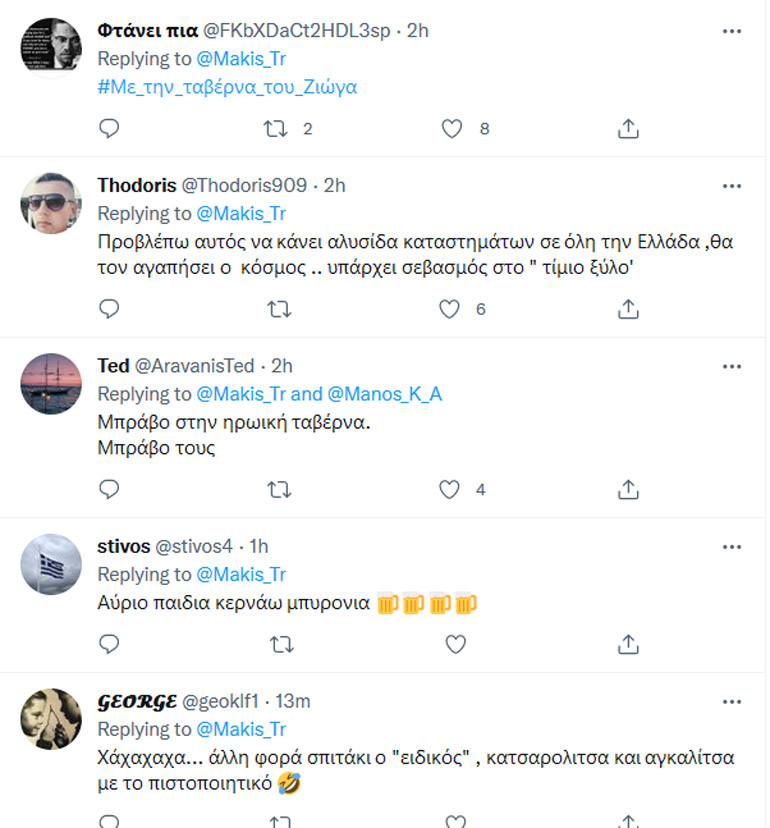Open Thodoris's profile by name
The height and width of the screenshot is (828, 770).
coord(135,186)
